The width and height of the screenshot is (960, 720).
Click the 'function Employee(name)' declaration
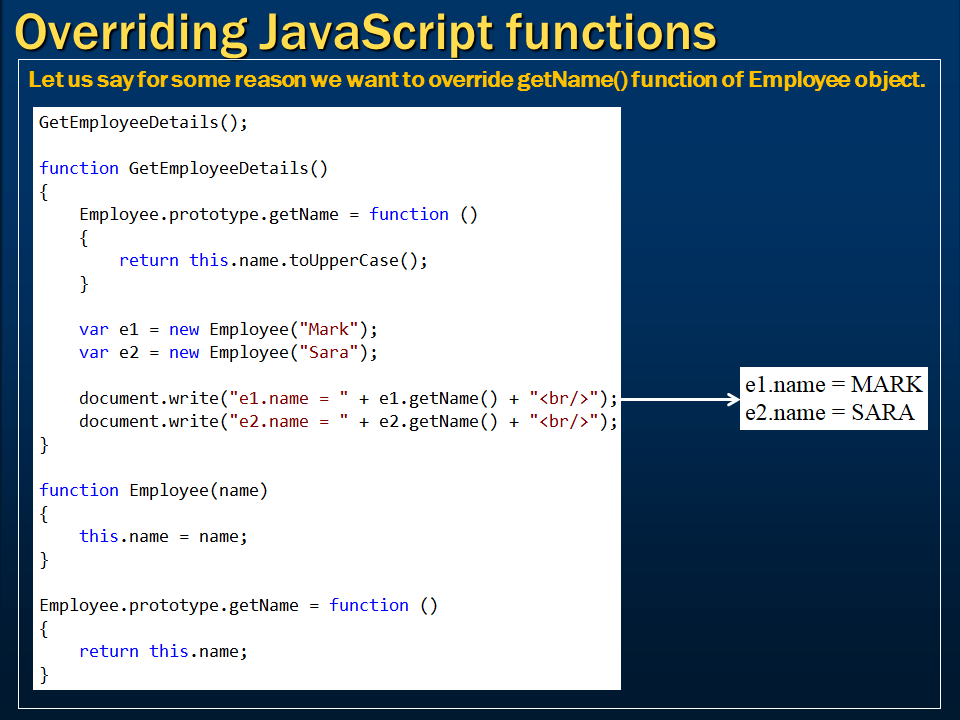coord(154,490)
